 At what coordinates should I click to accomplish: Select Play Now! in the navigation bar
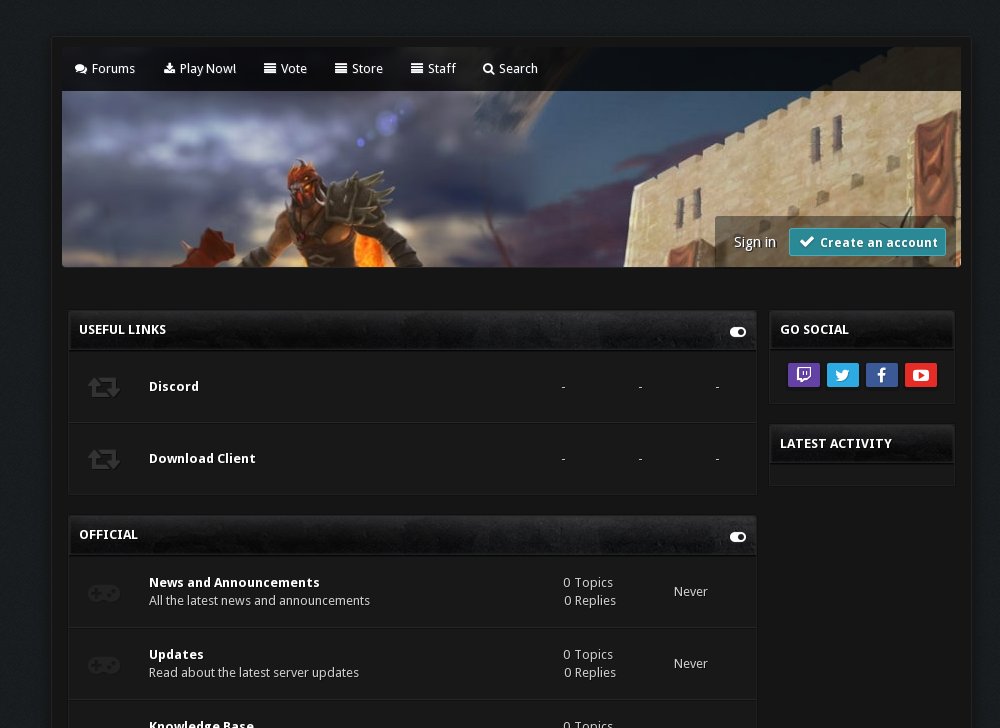[200, 69]
